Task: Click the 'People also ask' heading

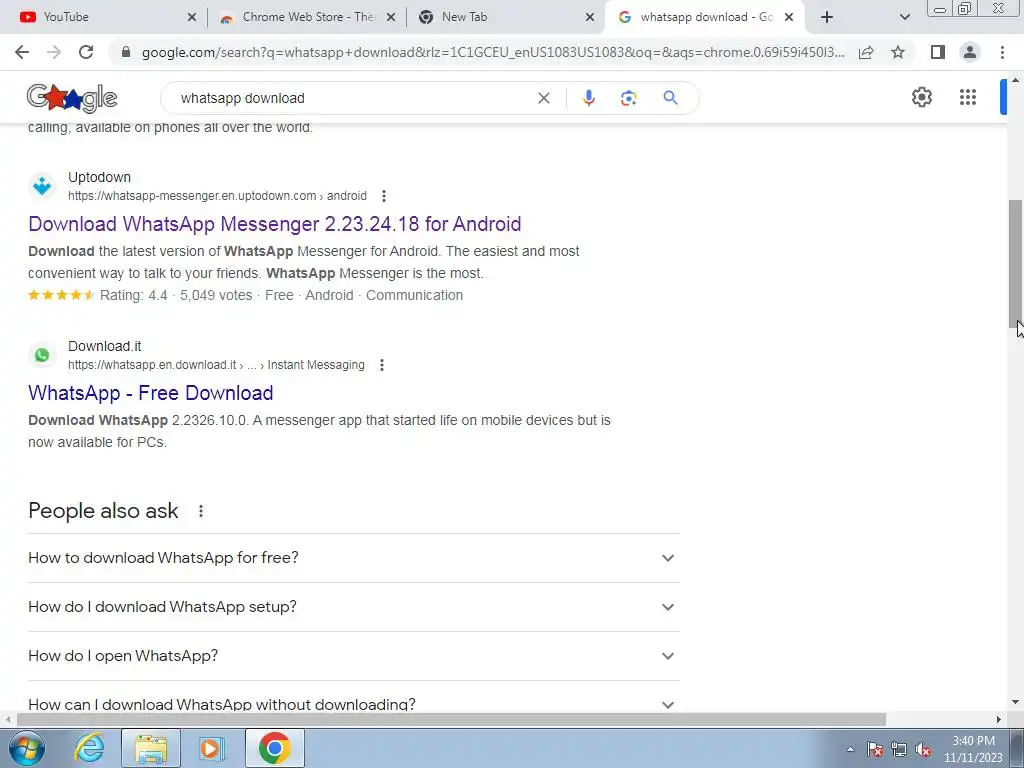Action: (x=103, y=511)
